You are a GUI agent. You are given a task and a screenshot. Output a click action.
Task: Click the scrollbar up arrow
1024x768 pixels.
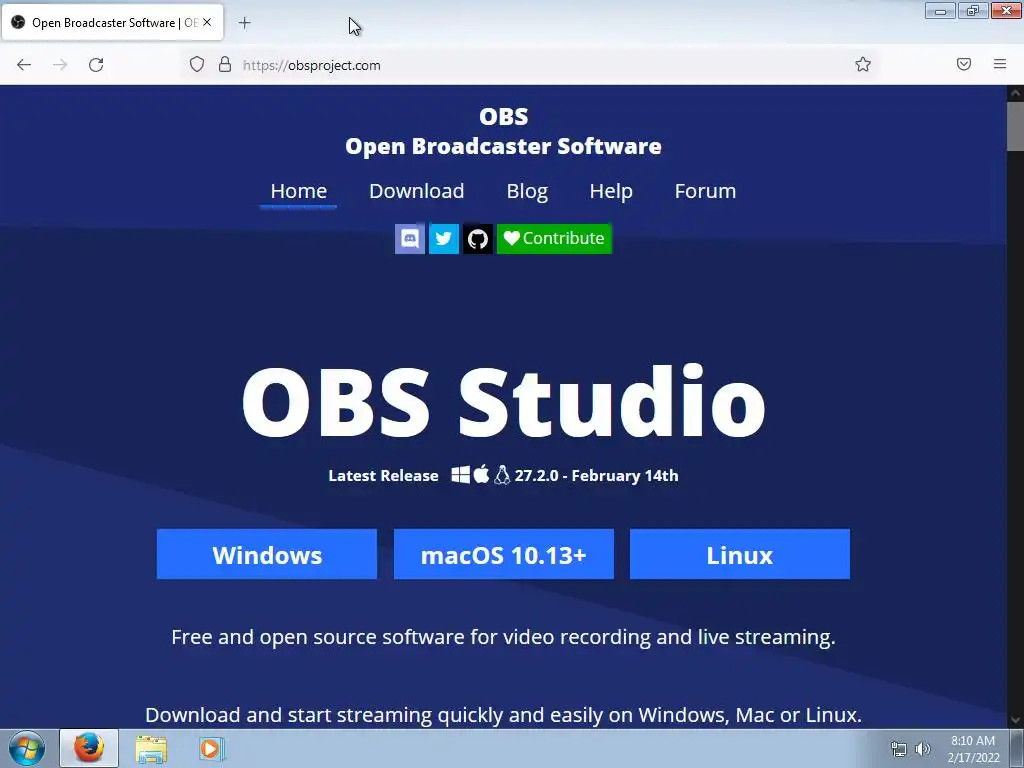tap(1015, 93)
